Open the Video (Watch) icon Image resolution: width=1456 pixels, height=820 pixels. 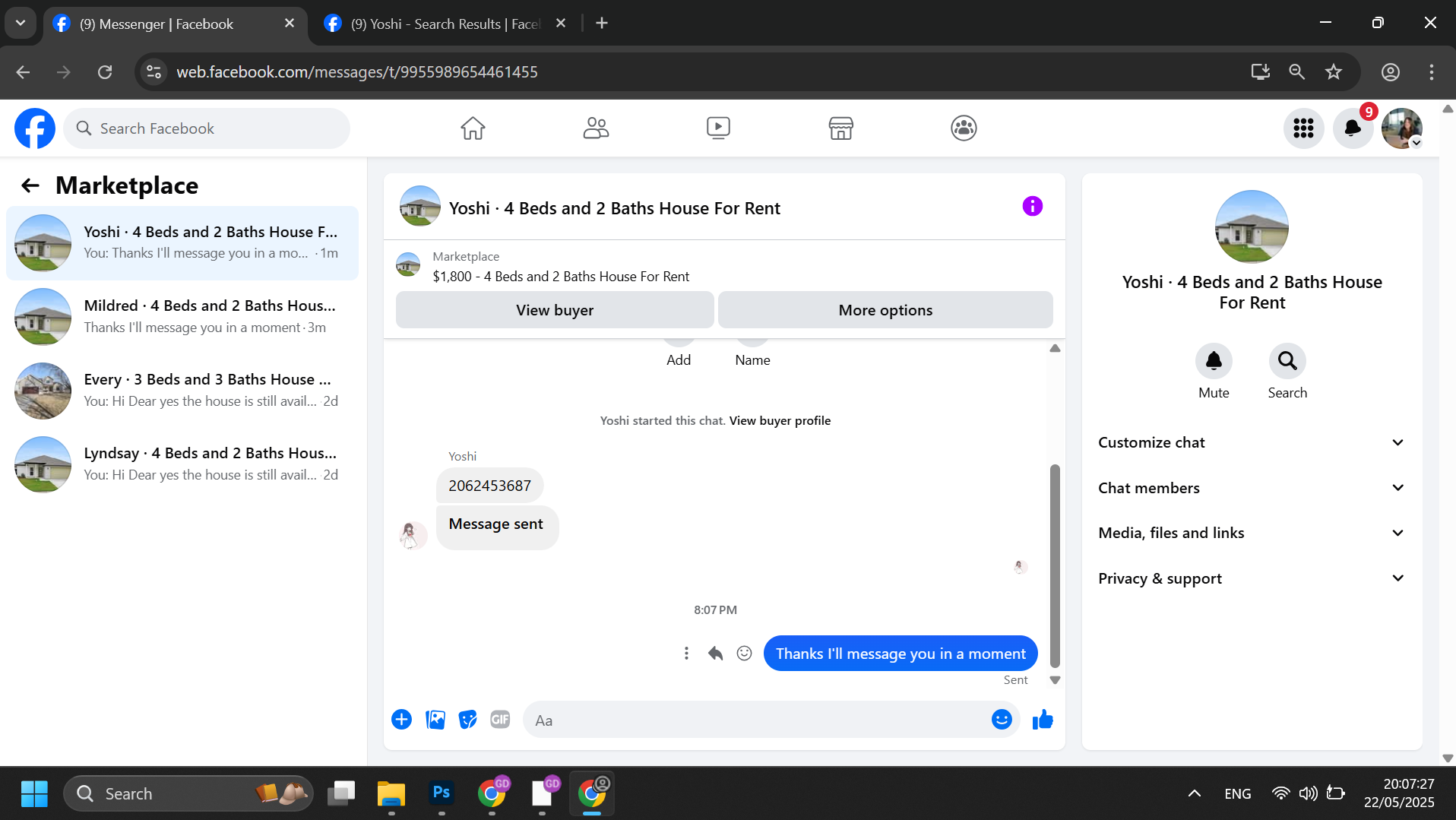(718, 128)
